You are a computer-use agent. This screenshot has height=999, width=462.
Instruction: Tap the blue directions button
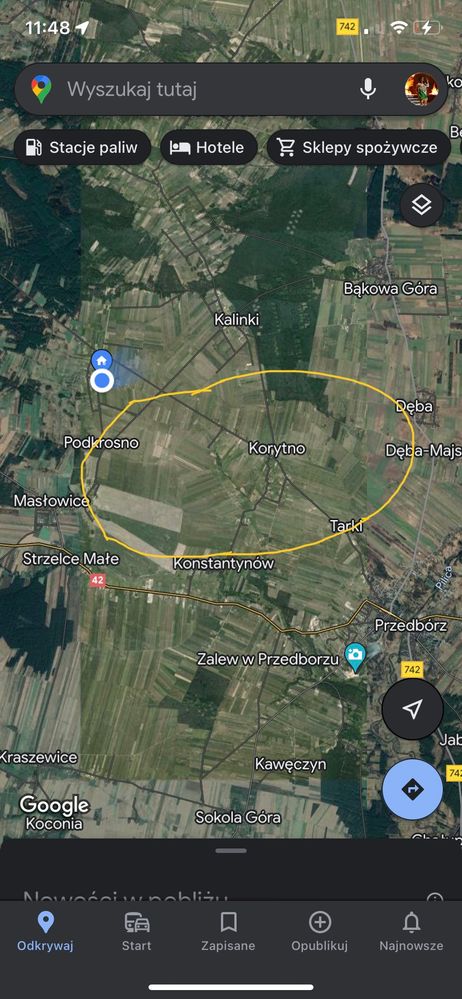413,789
